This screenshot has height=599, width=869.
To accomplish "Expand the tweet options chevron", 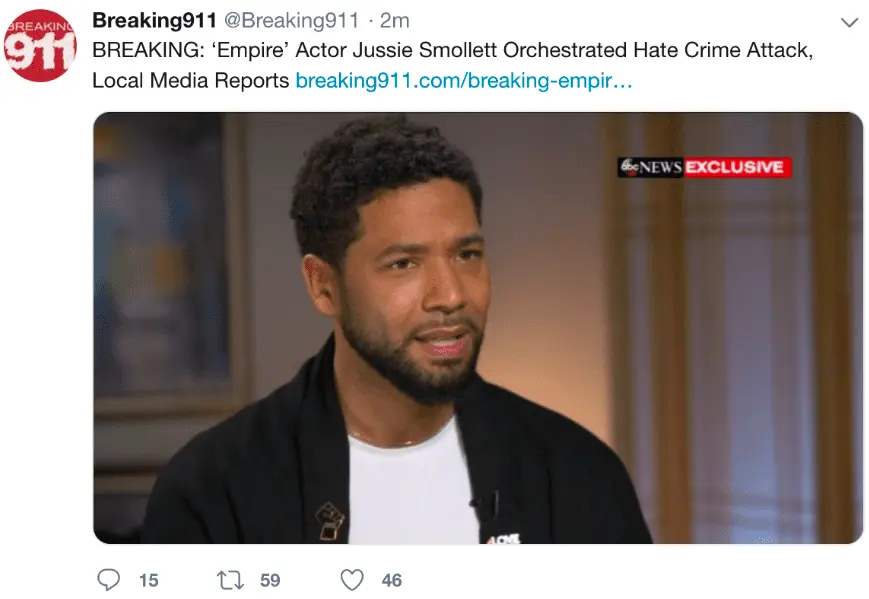I will pyautogui.click(x=849, y=22).
